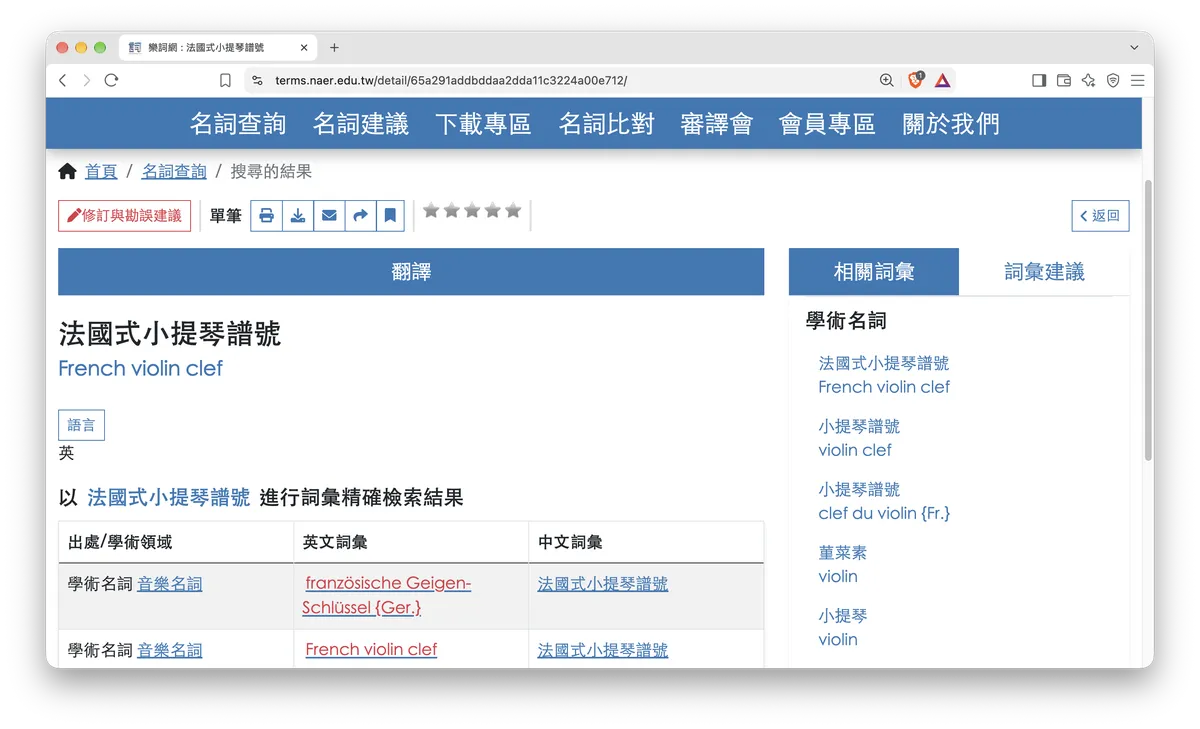Open 下載專區 menu

pyautogui.click(x=483, y=124)
